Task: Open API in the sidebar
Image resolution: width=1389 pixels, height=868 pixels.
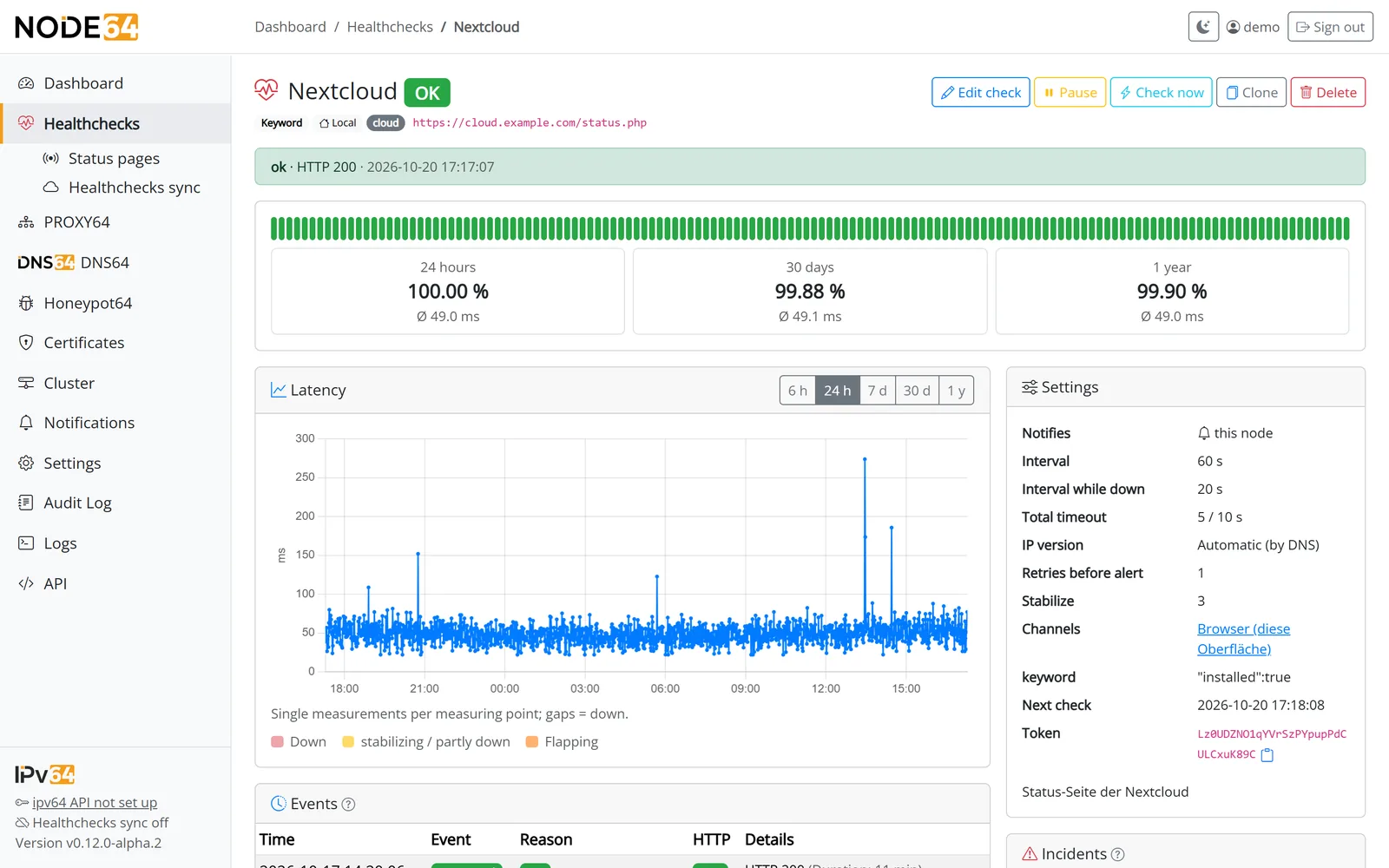Action: [x=115, y=584]
